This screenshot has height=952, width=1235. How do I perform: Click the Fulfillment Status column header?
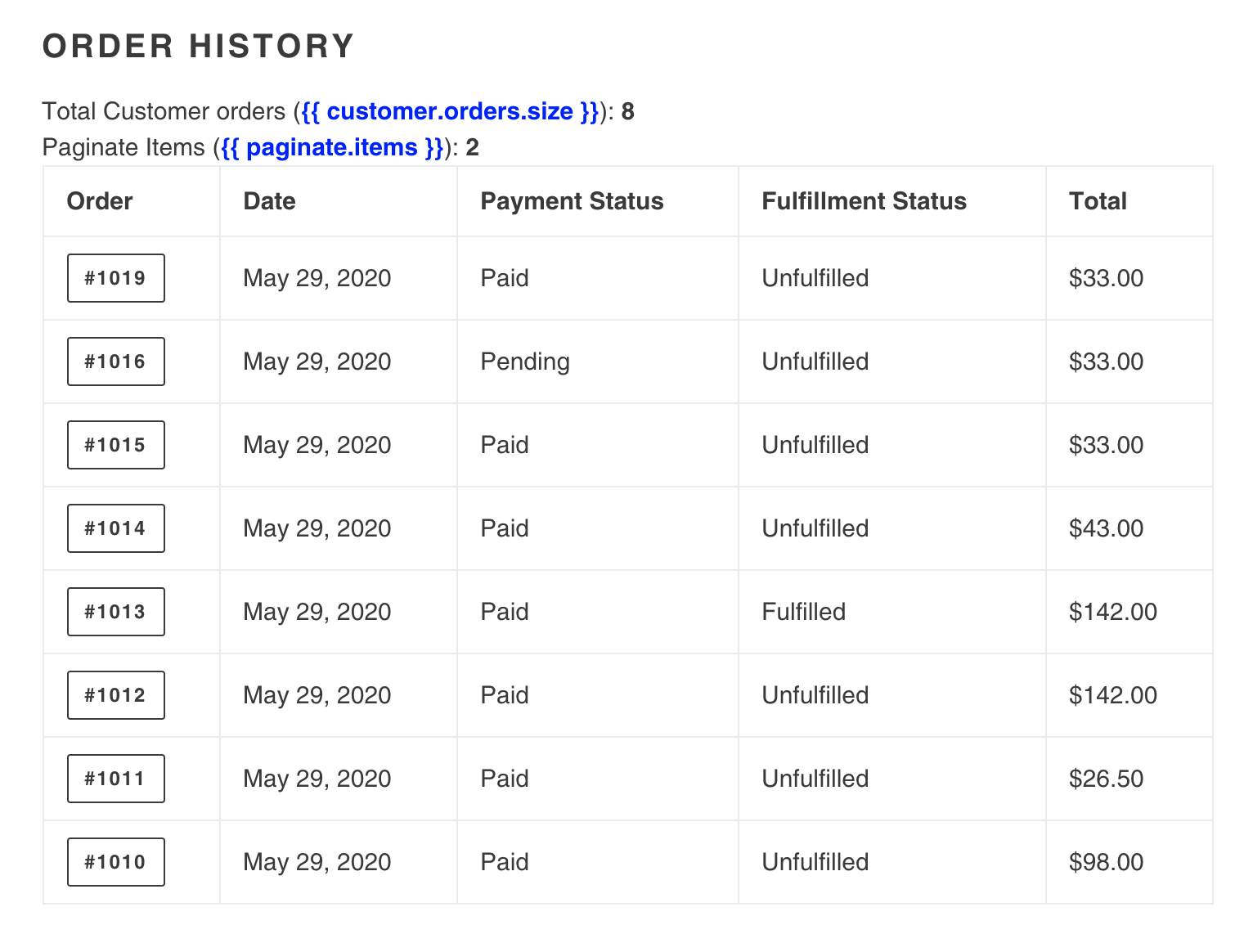(x=864, y=201)
